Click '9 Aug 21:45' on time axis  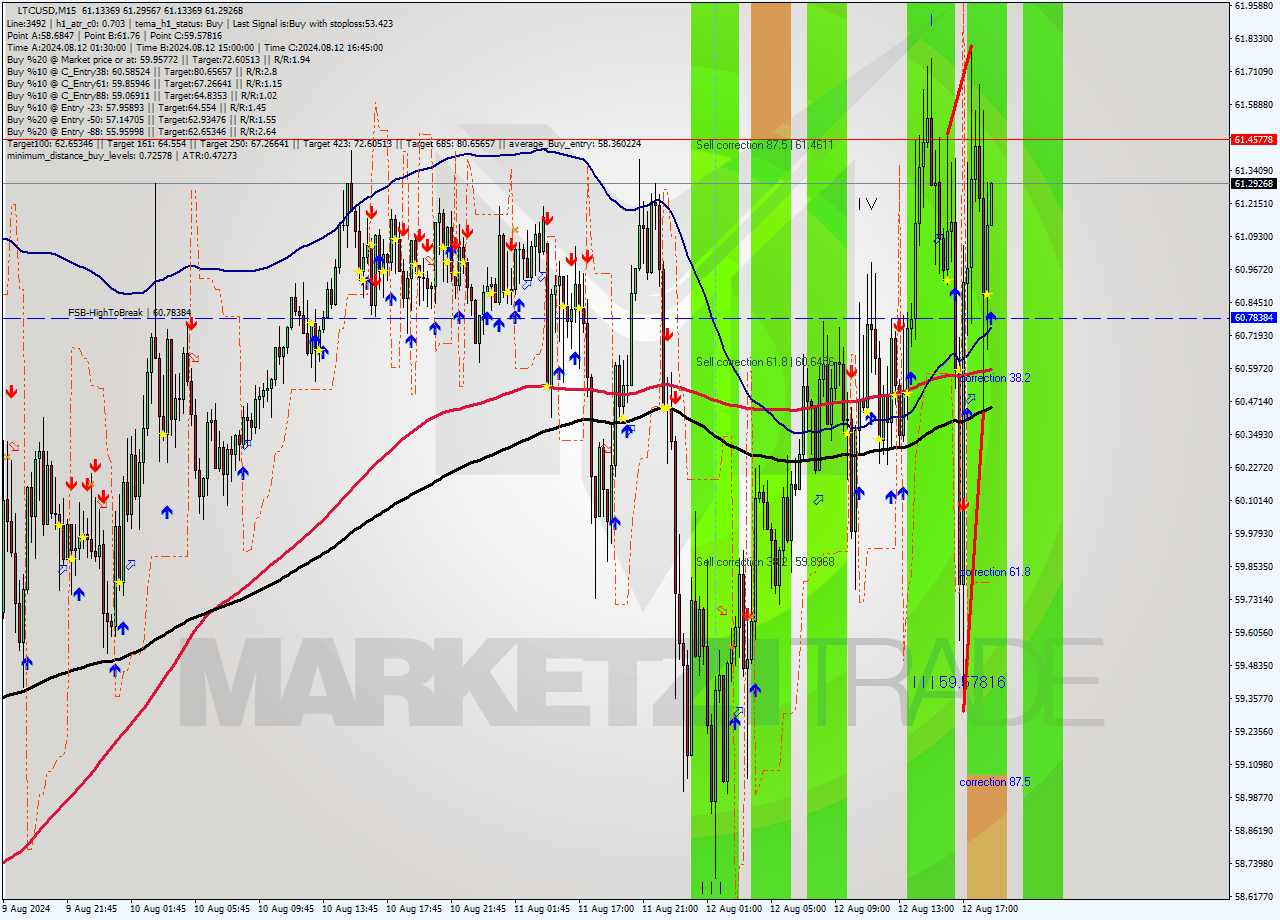tap(91, 909)
